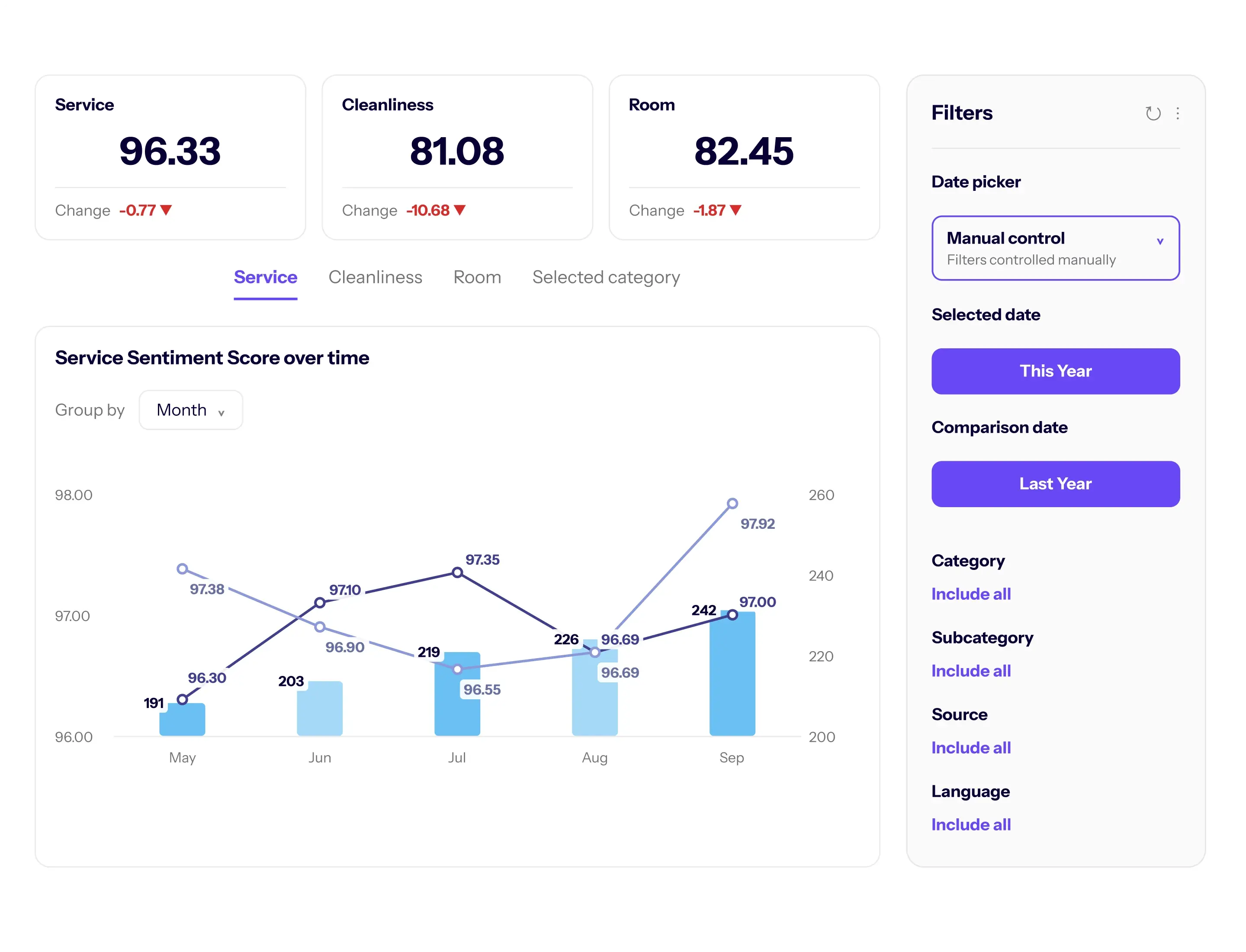Viewport: 1246px width, 952px height.
Task: Click the red down arrow beside -0.77
Action: tap(166, 210)
